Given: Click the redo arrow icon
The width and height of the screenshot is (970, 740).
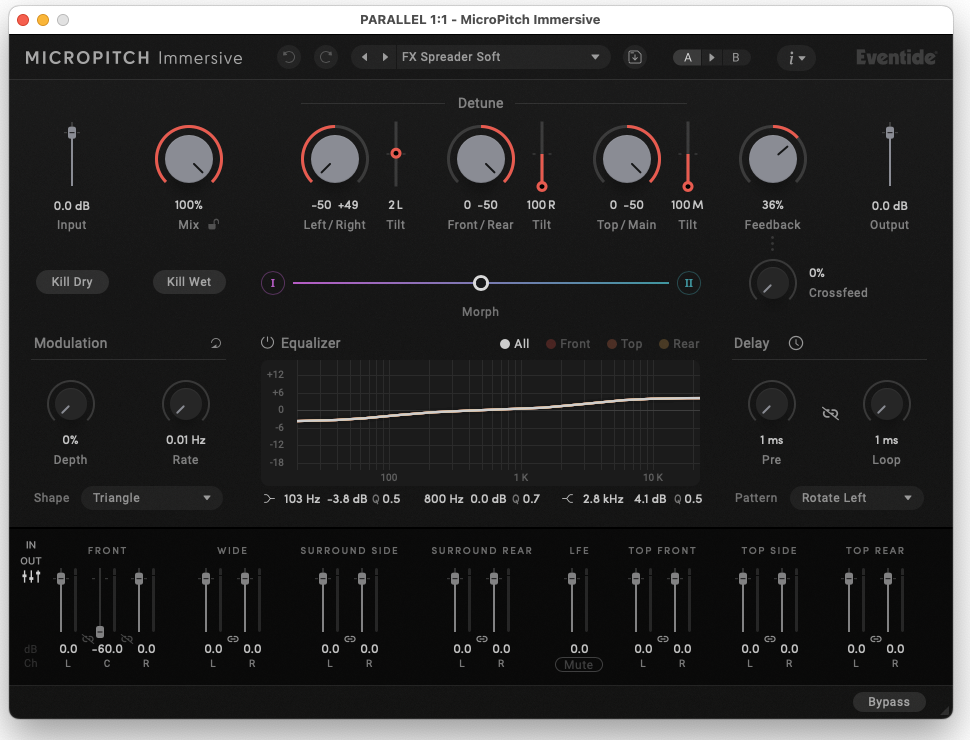Looking at the screenshot, I should pyautogui.click(x=326, y=58).
